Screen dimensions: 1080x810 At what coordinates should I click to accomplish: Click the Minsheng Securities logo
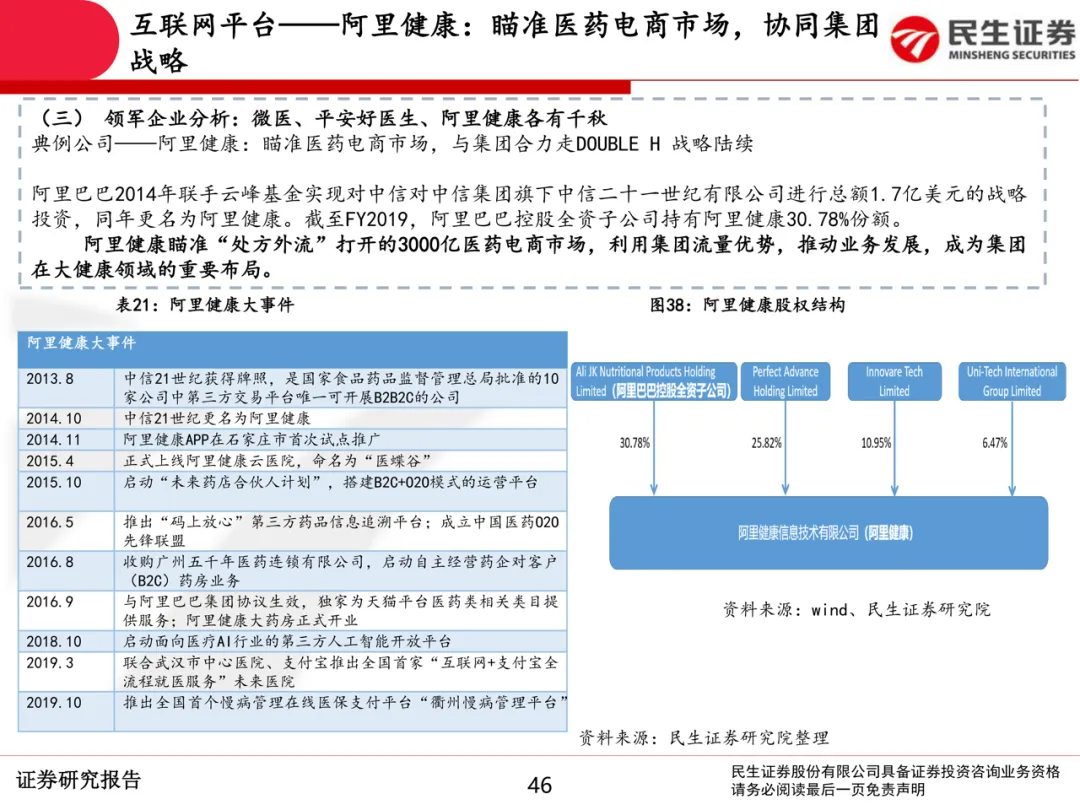click(982, 39)
